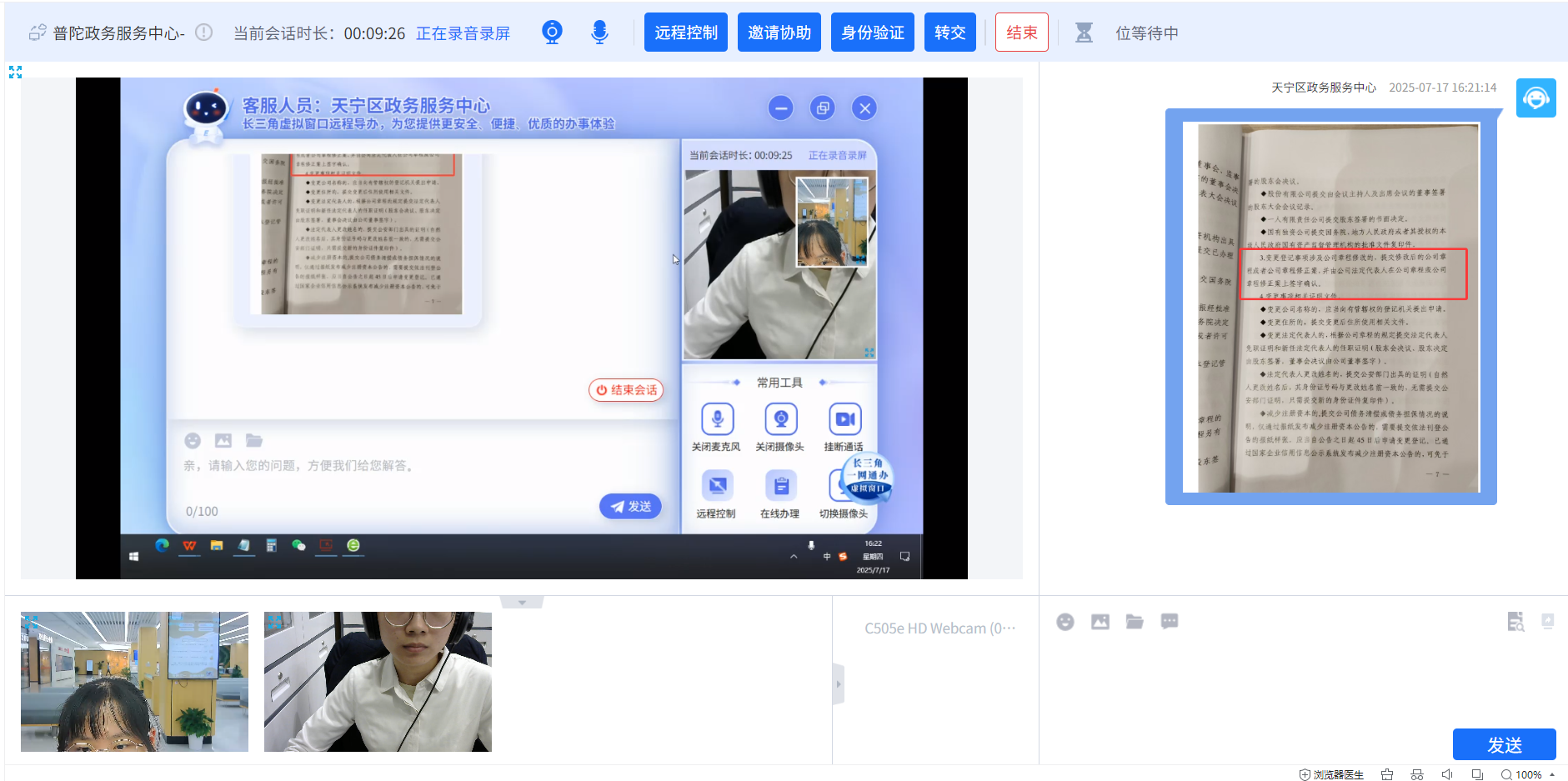
Task: Expand shared screen to fullscreen
Action: coord(15,73)
